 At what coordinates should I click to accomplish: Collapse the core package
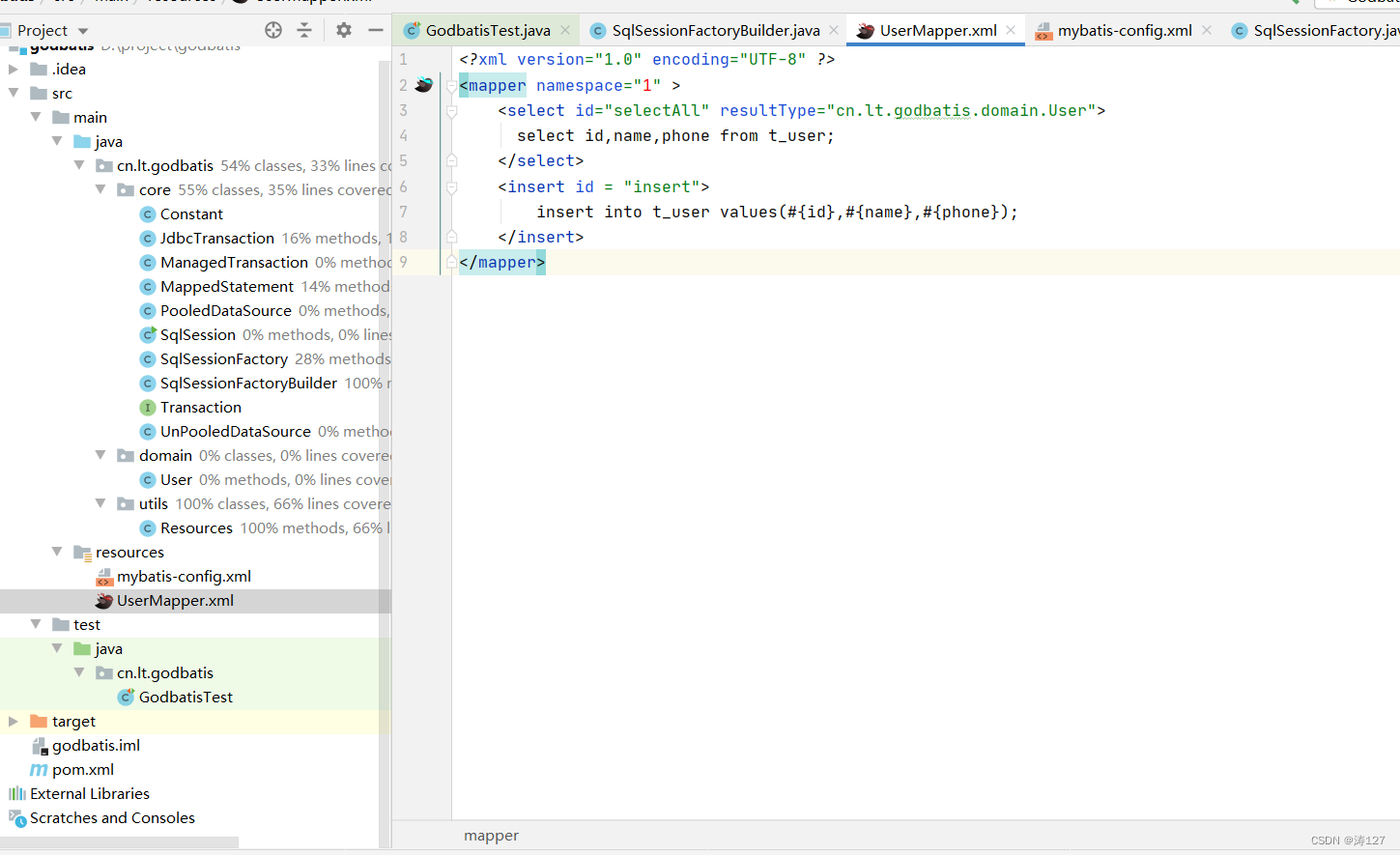100,189
